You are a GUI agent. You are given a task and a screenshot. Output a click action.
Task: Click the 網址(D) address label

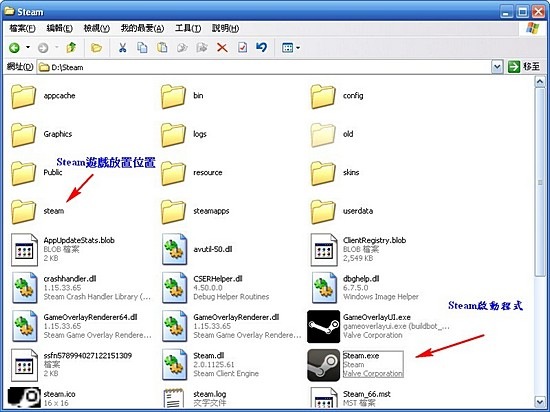[20, 66]
